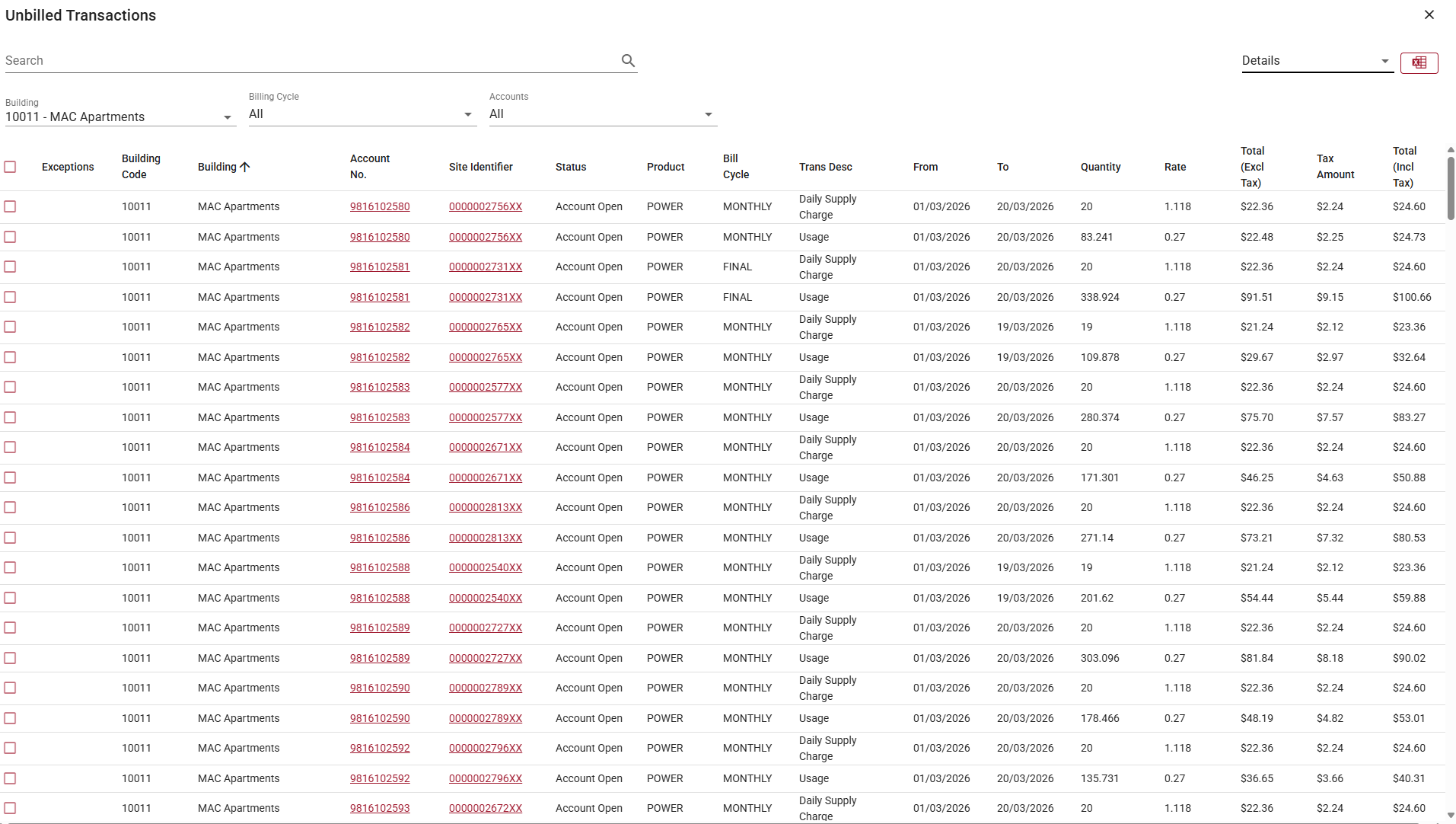Sort by the Rate column header
Image resolution: width=1456 pixels, height=824 pixels.
point(1175,167)
